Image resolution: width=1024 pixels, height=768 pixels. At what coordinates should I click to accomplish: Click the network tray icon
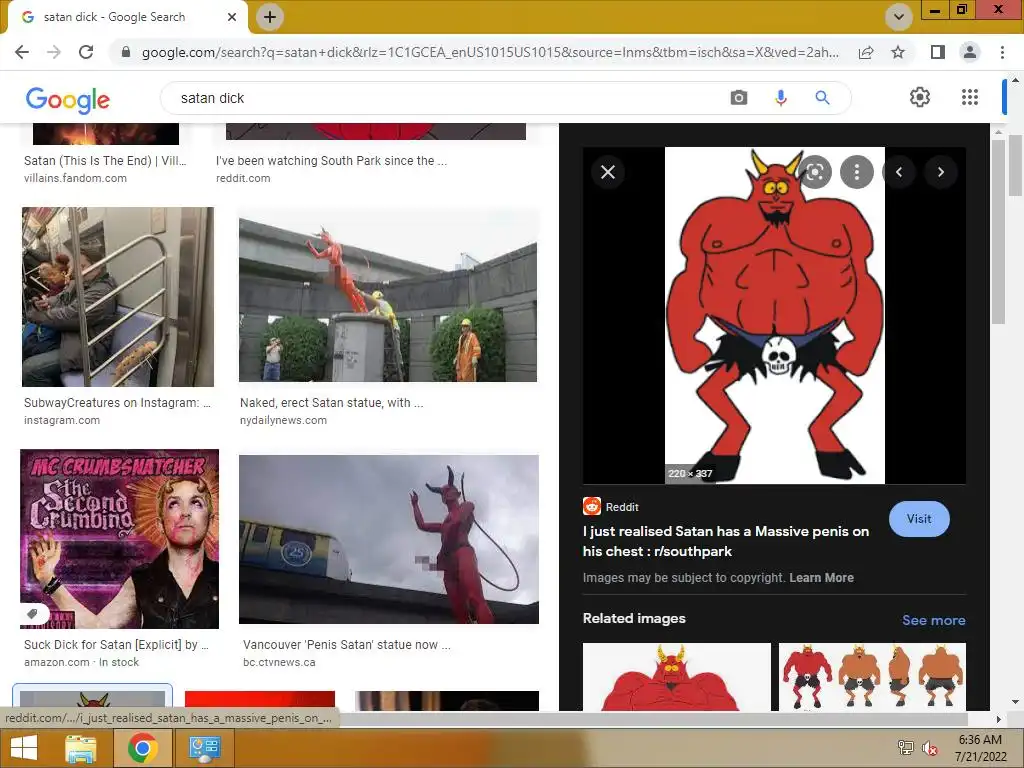[906, 748]
